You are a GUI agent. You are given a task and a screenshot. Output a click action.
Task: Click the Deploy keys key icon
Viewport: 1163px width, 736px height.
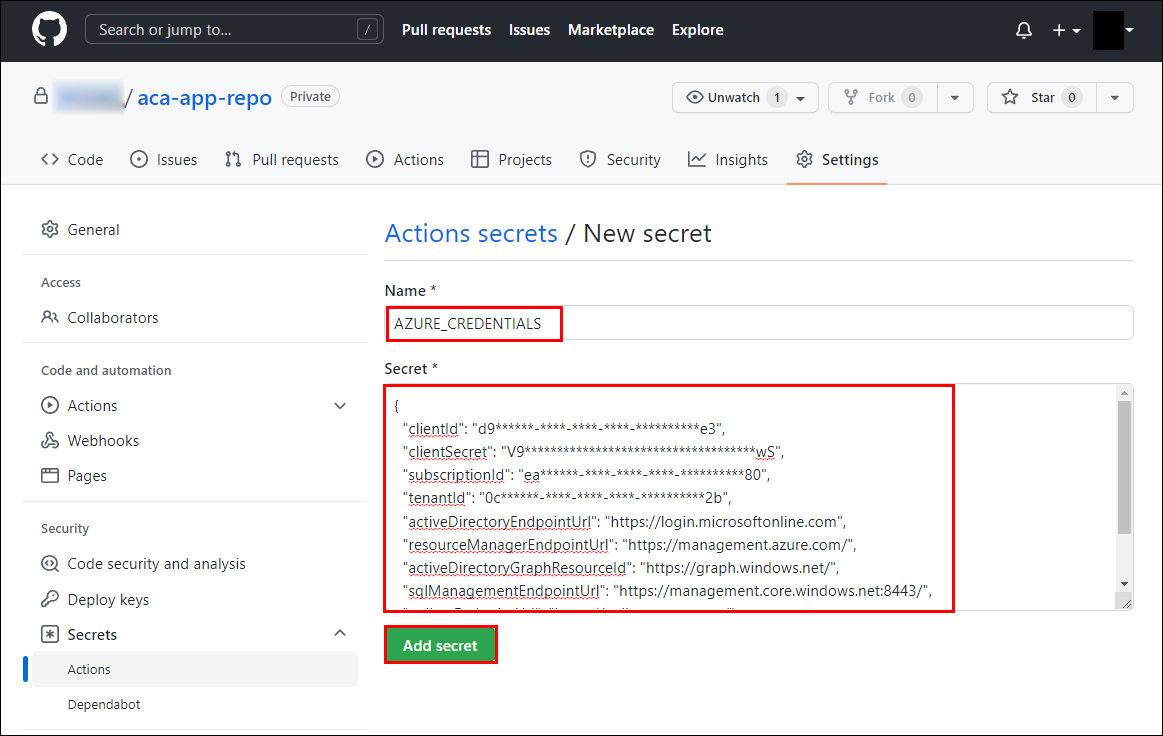50,599
